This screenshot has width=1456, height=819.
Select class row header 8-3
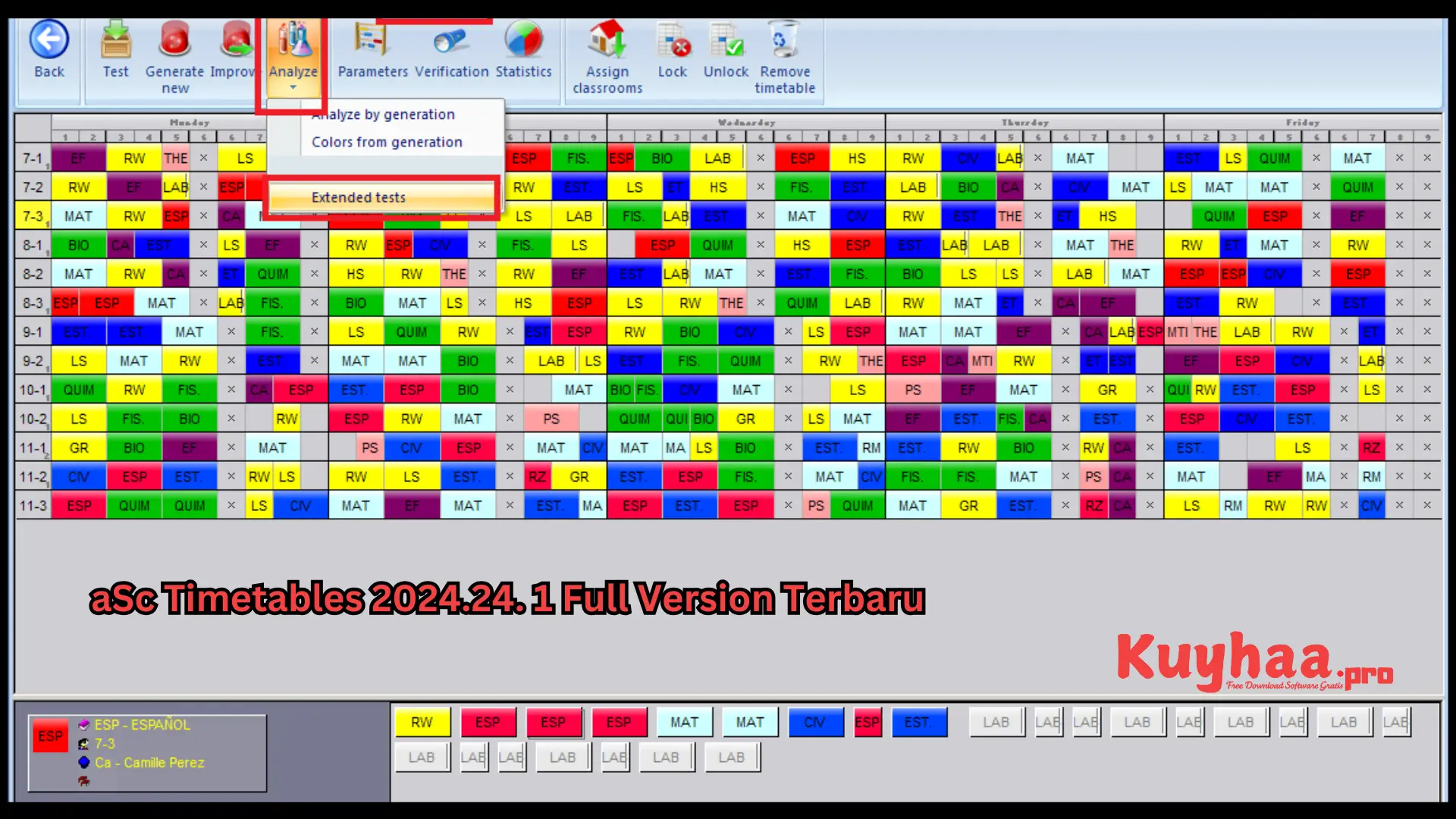(33, 303)
